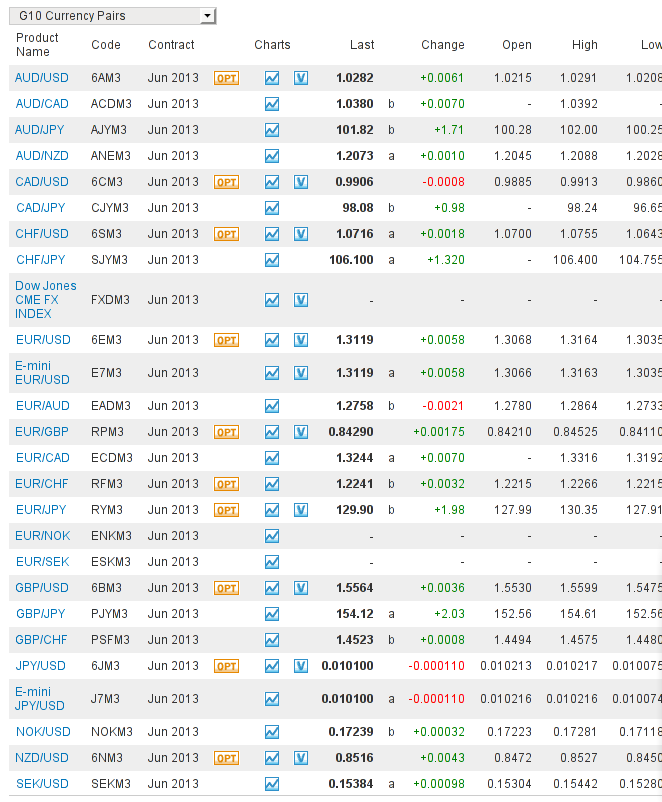This screenshot has width=662, height=802.
Task: Open chart icon for GBP/JPY row
Action: click(272, 614)
